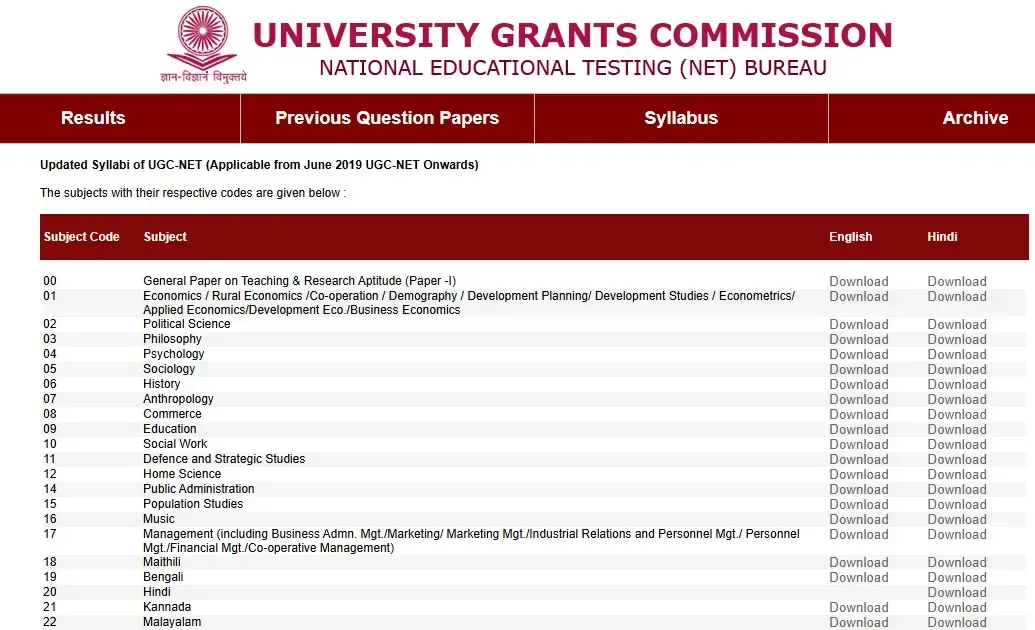Viewport: 1035px width, 630px height.
Task: Download Hindi syllabus for Economics row
Action: (x=957, y=297)
